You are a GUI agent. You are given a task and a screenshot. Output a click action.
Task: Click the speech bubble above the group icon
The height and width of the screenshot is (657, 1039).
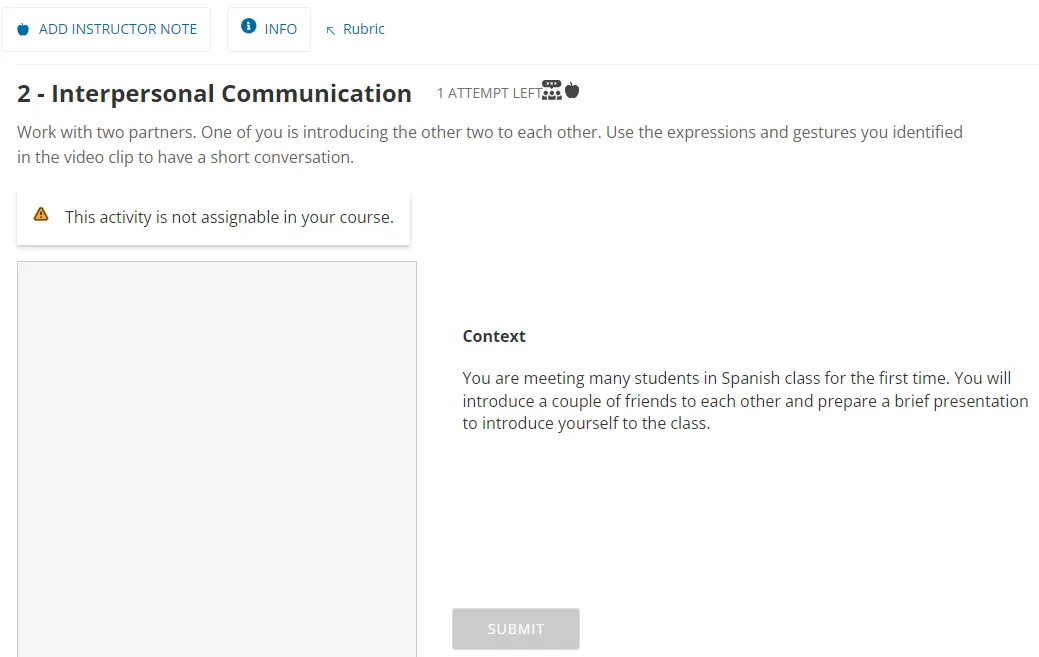coord(551,86)
